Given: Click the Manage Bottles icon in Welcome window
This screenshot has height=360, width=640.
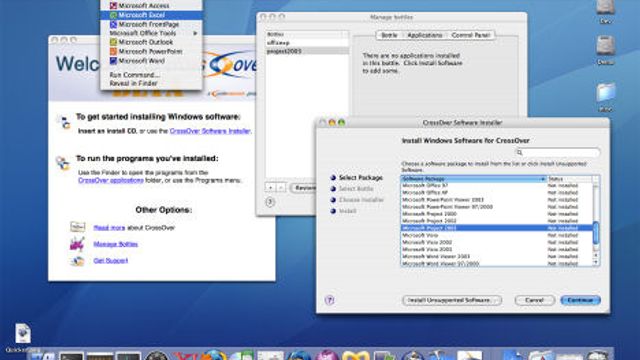Looking at the screenshot, I should (77, 244).
